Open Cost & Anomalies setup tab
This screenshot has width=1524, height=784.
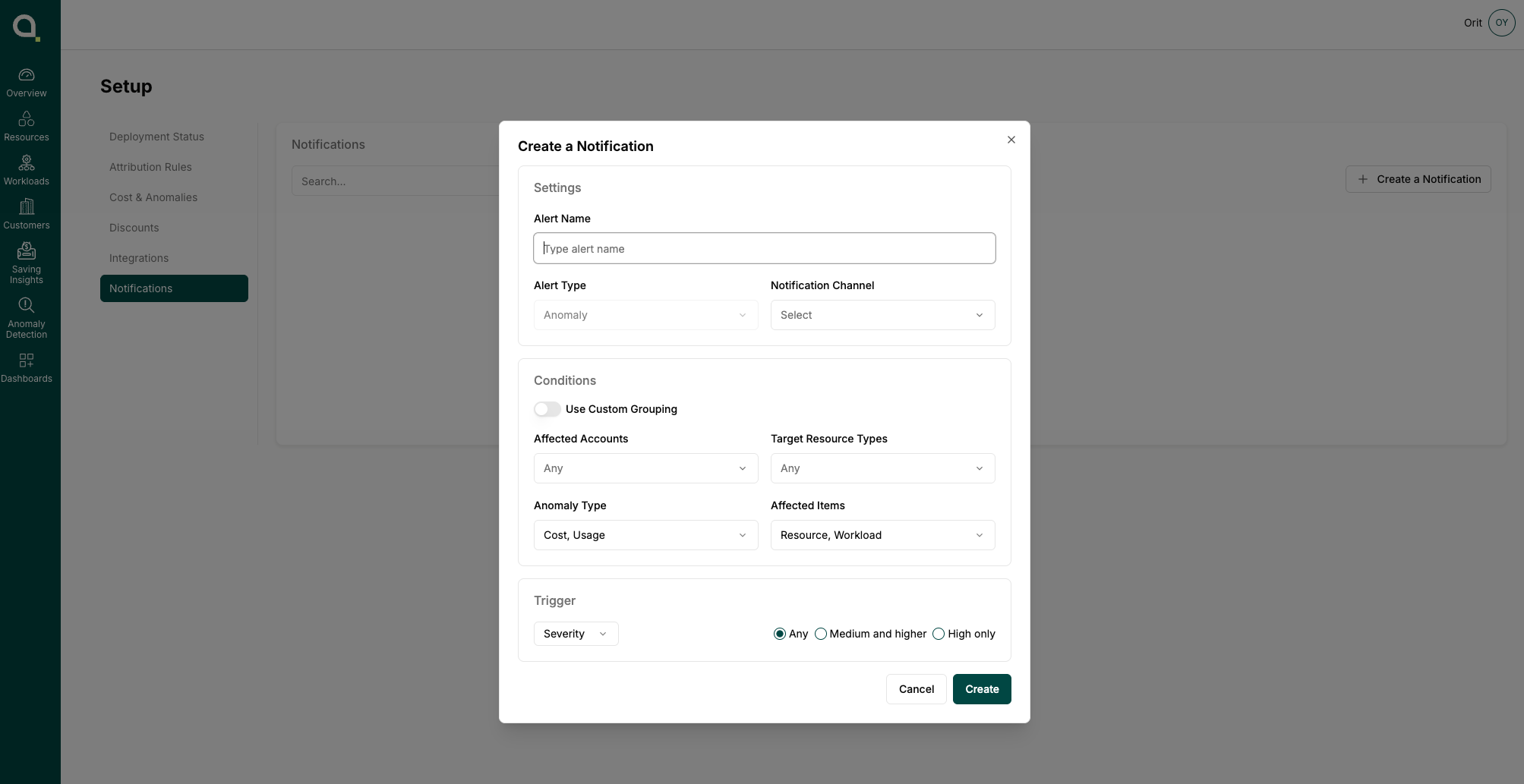[174, 197]
